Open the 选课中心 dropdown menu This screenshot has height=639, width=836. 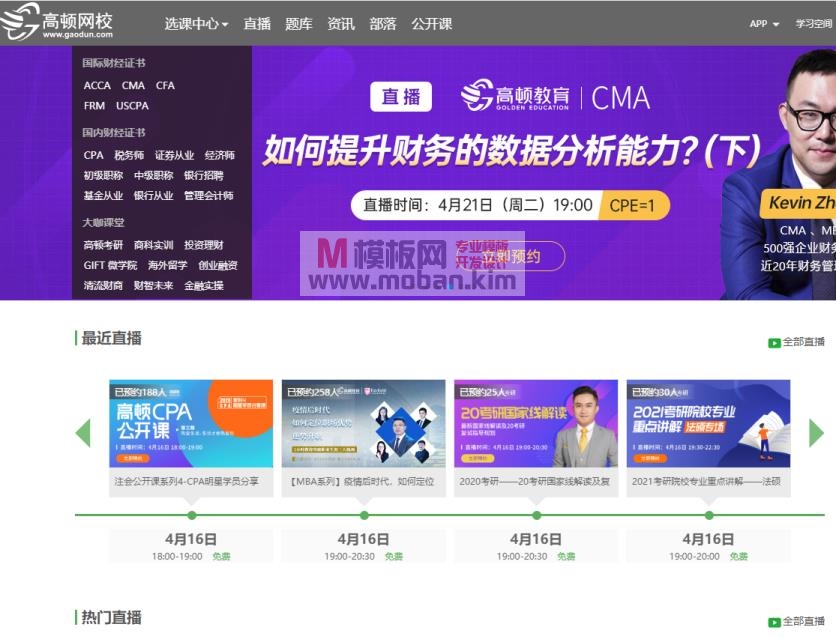(196, 24)
